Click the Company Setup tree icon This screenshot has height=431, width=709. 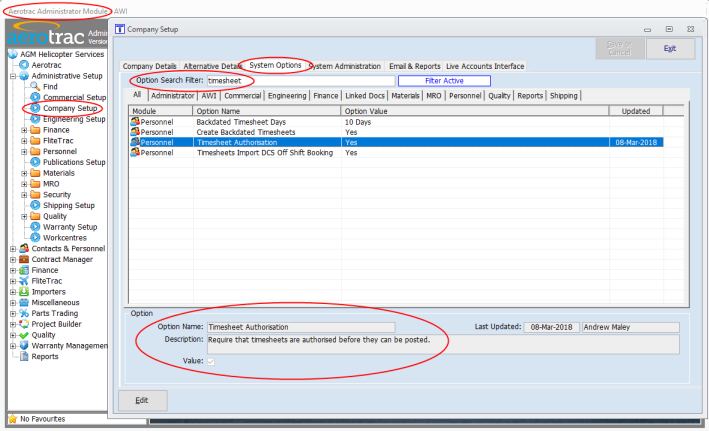(35, 108)
